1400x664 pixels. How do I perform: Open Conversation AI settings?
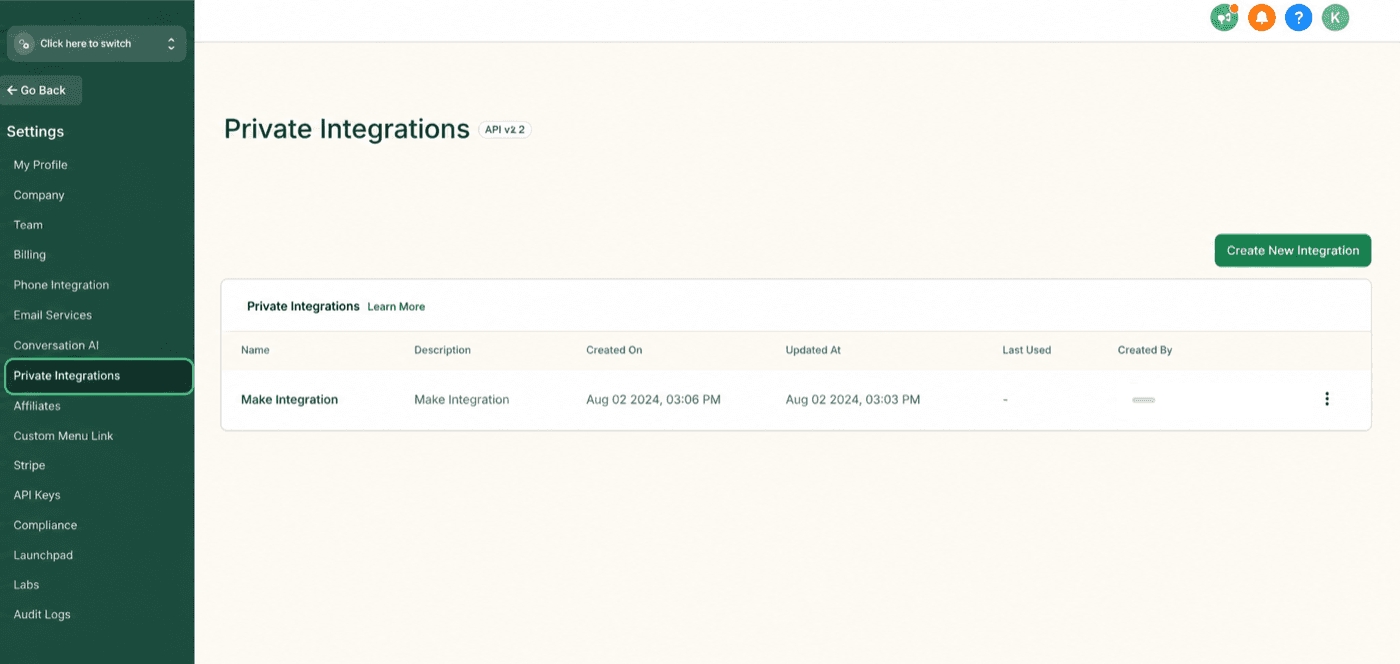[56, 345]
